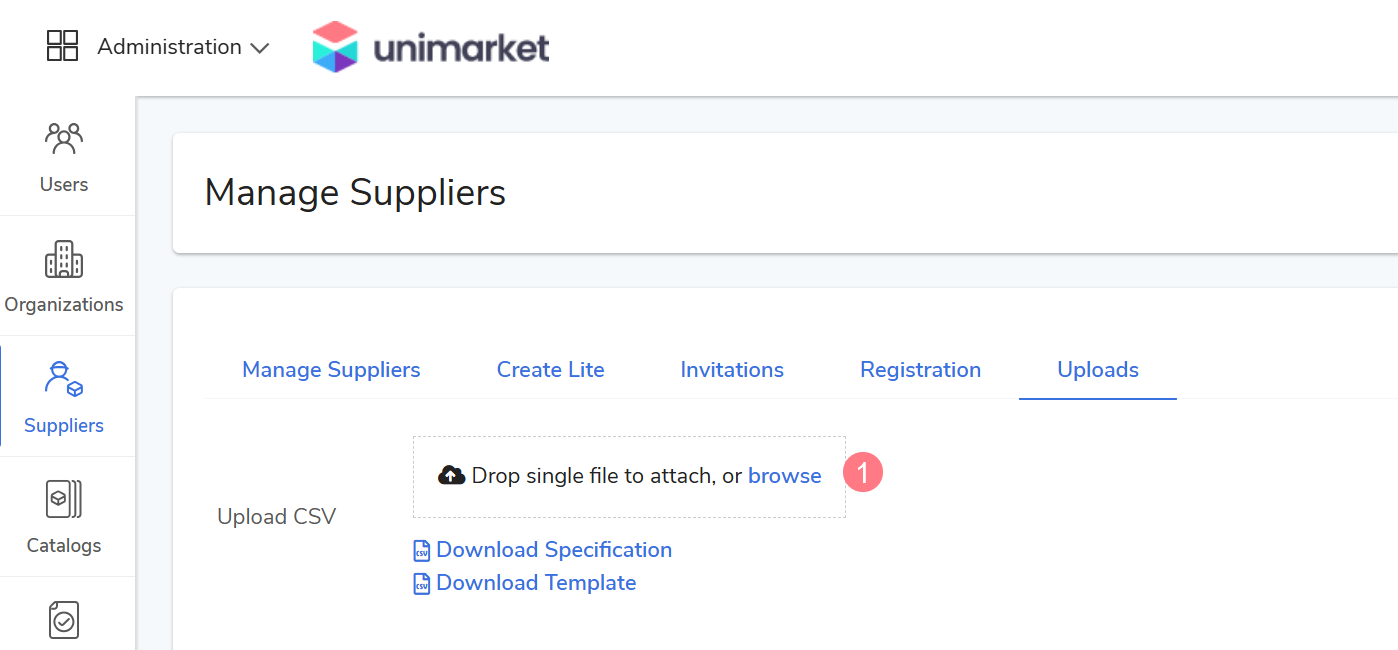Open the Registration tab

click(920, 370)
